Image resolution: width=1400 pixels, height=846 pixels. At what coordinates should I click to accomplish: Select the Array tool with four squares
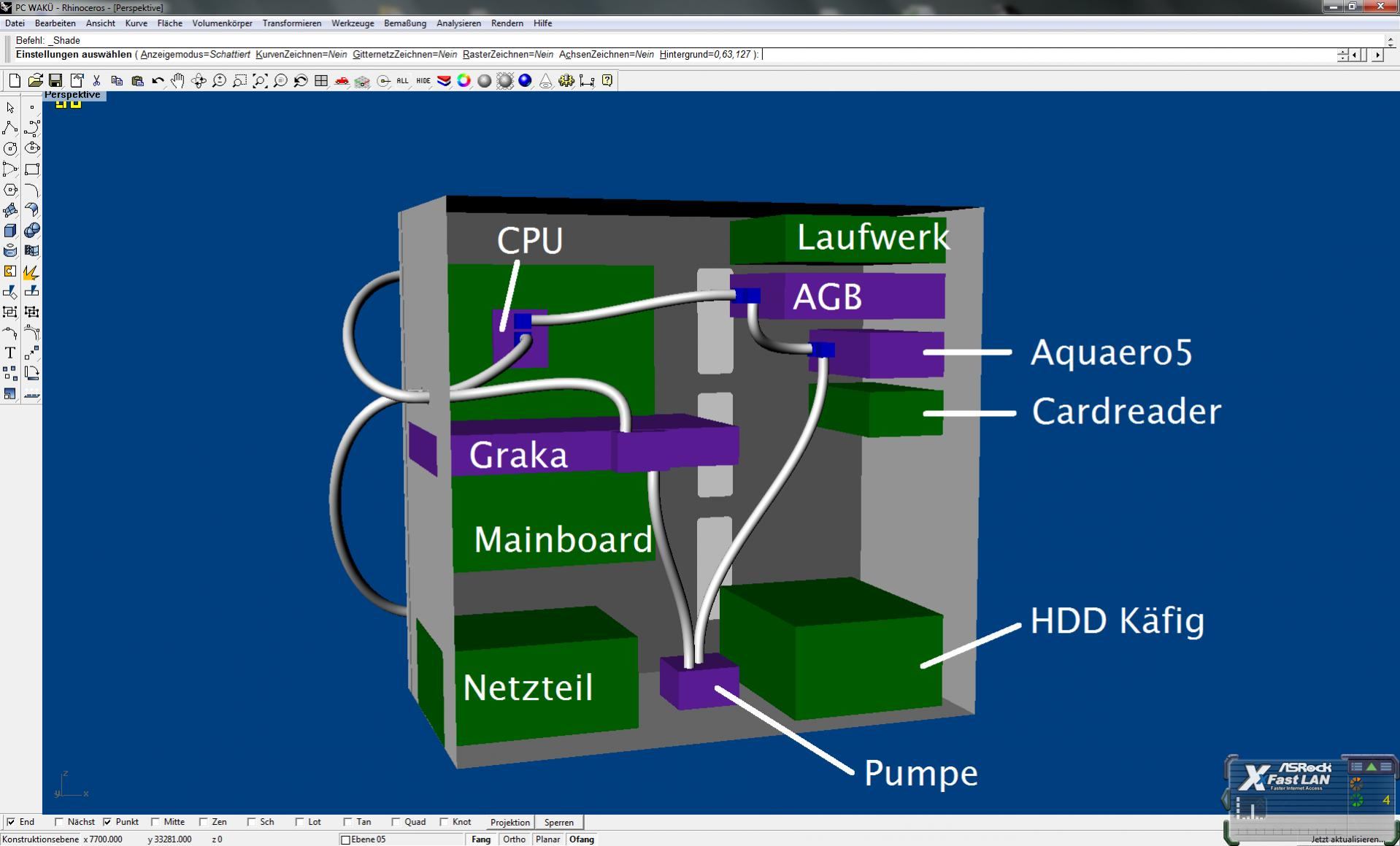point(10,374)
